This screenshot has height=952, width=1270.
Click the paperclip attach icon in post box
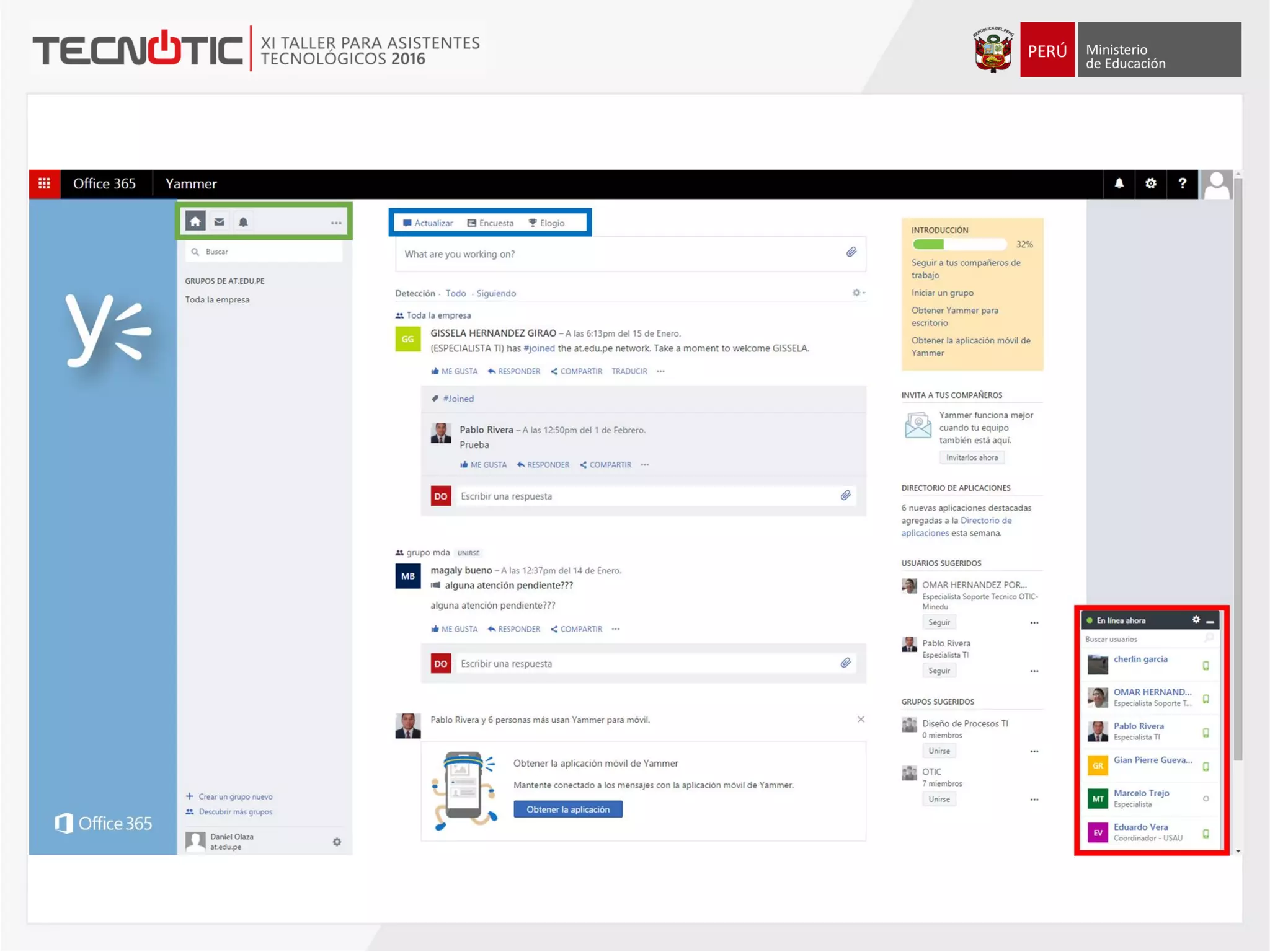tap(851, 252)
